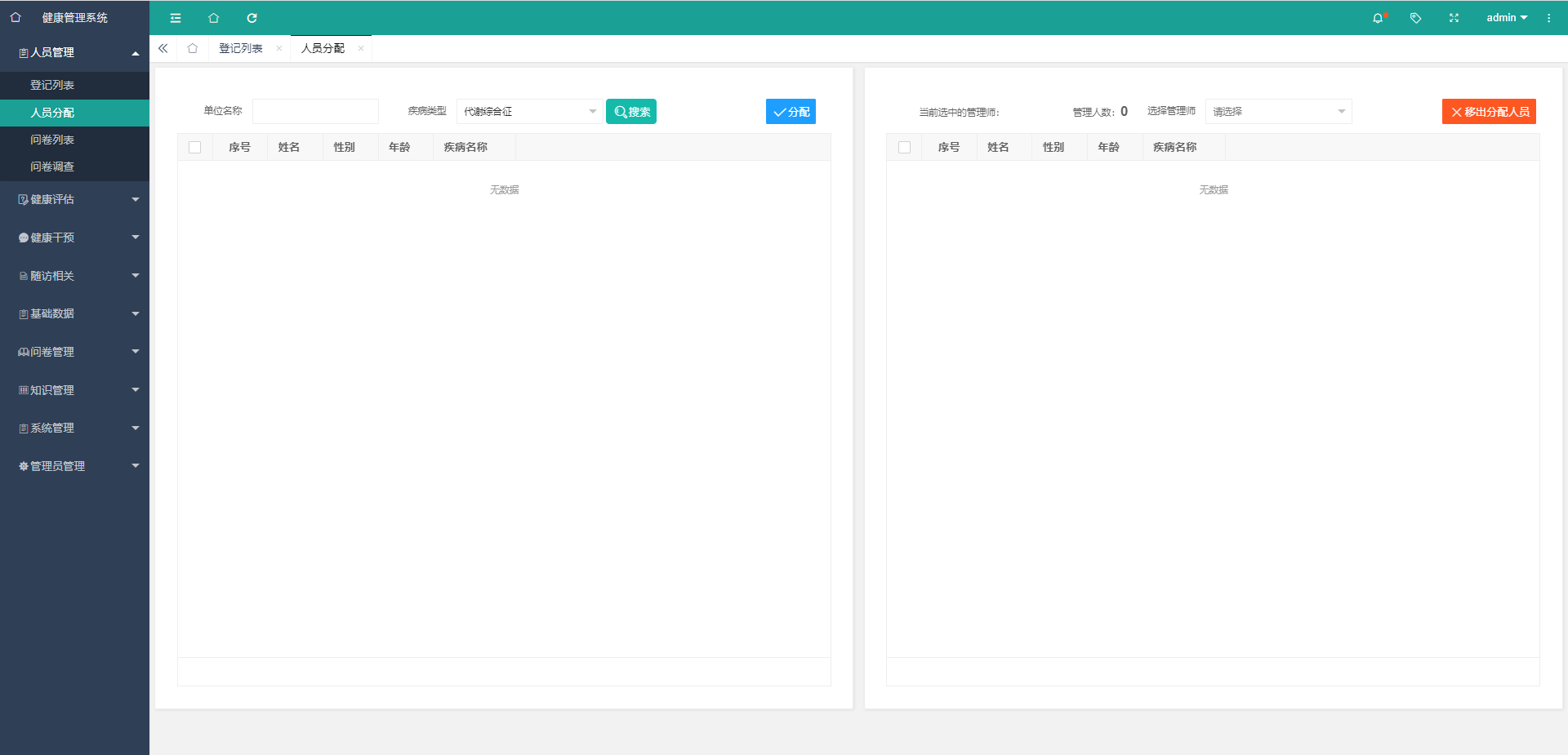
Task: Open the 选择管理师 dropdown
Action: tap(1278, 112)
